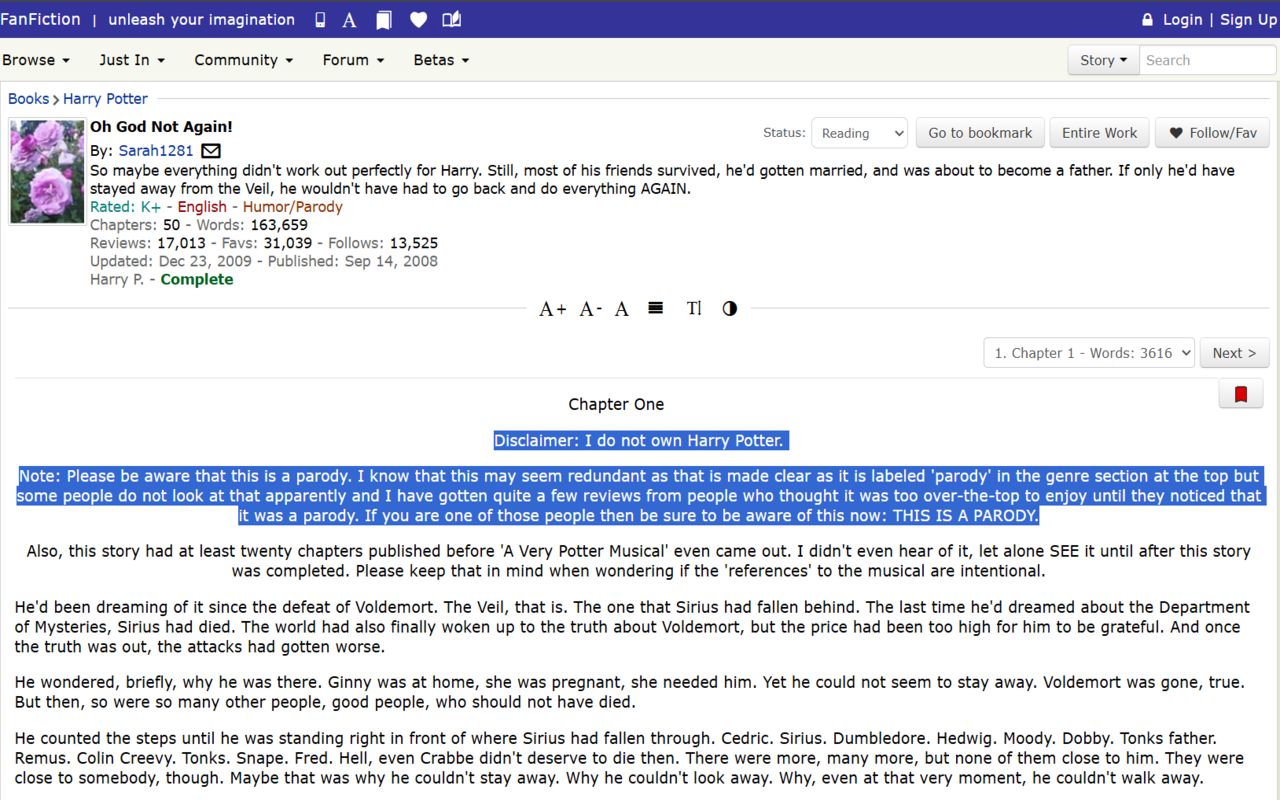Open the Harry Potter breadcrumb link
This screenshot has height=800, width=1280.
(105, 99)
